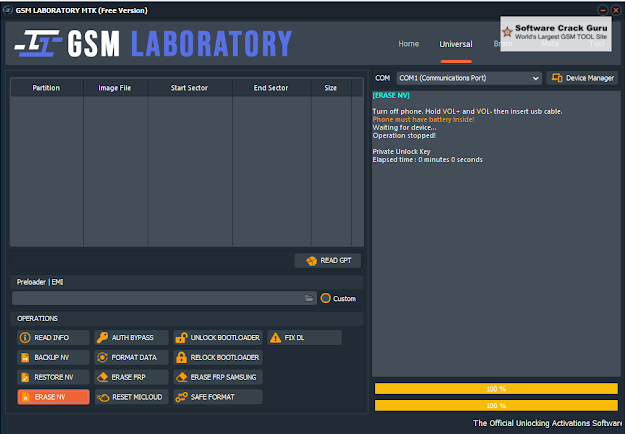Screen dimensions: 625x434
Task: Click the Device Manager label text
Action: pyautogui.click(x=590, y=78)
